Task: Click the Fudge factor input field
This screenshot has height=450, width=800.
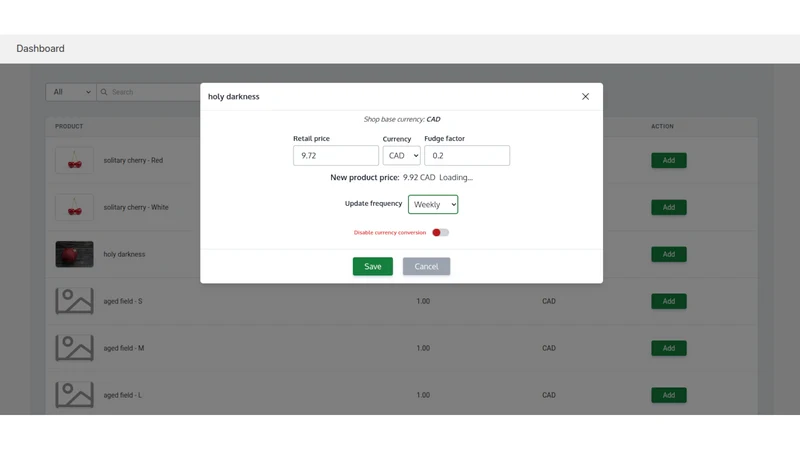Action: (x=467, y=156)
